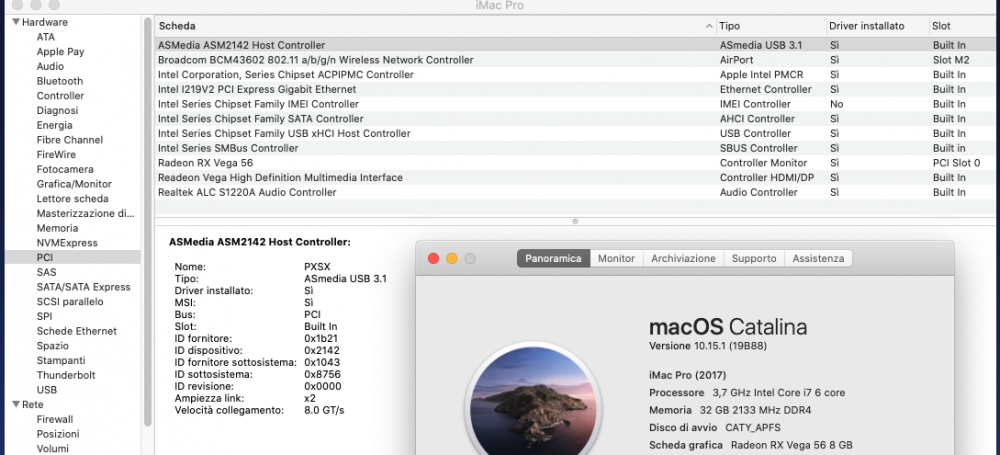The width and height of the screenshot is (1000, 455).
Task: Select Broadcom BCM43602 Wireless Network Controller row
Action: tap(575, 60)
